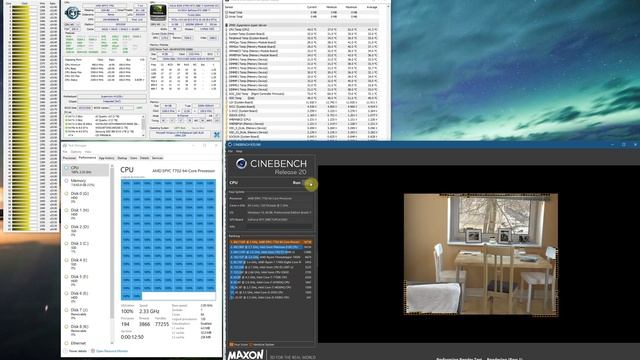640x360 pixels.
Task: Select Disk 7 (J:) in Task Manager sidebar
Action: (x=86, y=313)
